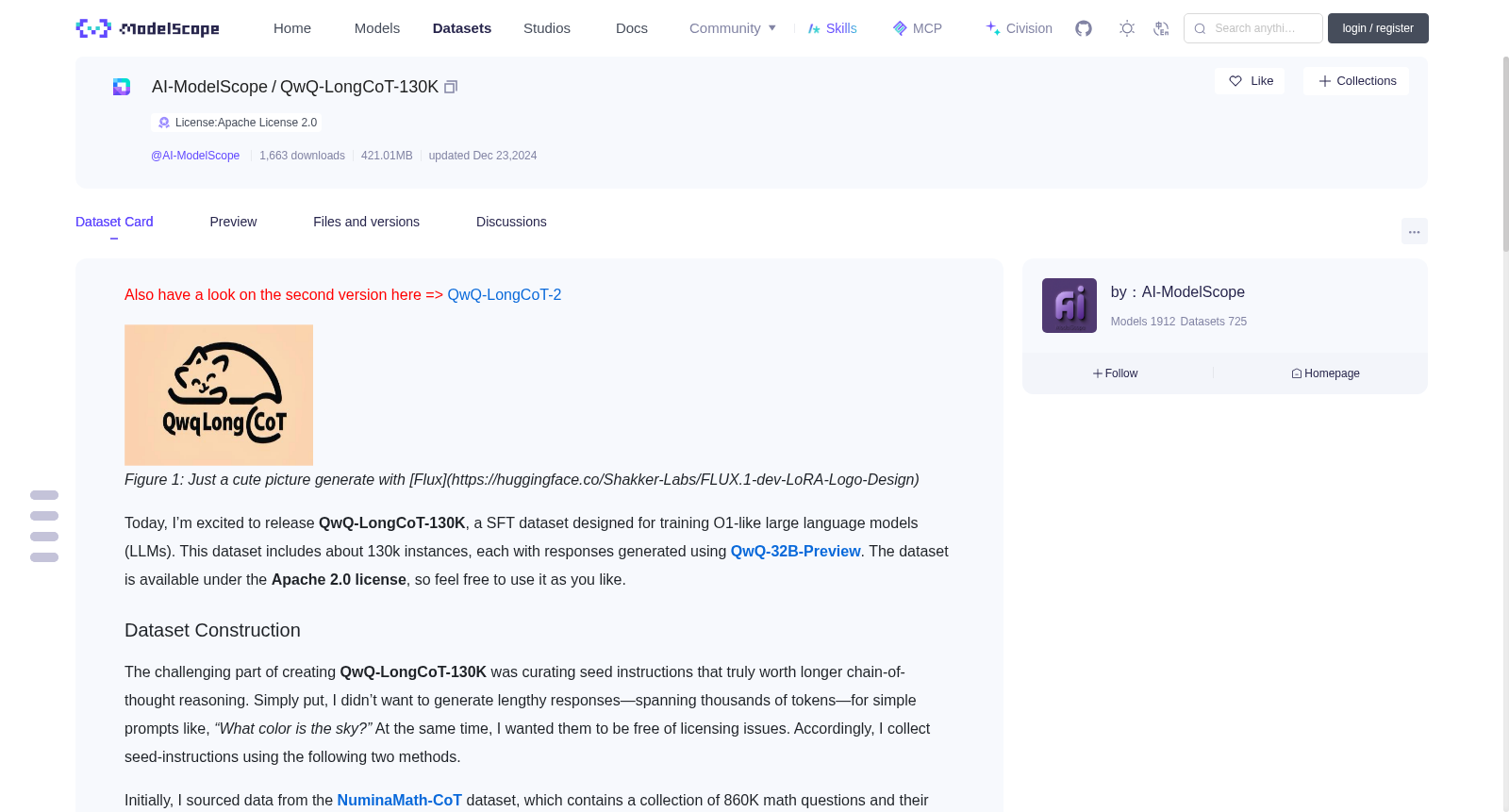
Task: Follow the QwQ-32B-Preview link
Action: 795,551
